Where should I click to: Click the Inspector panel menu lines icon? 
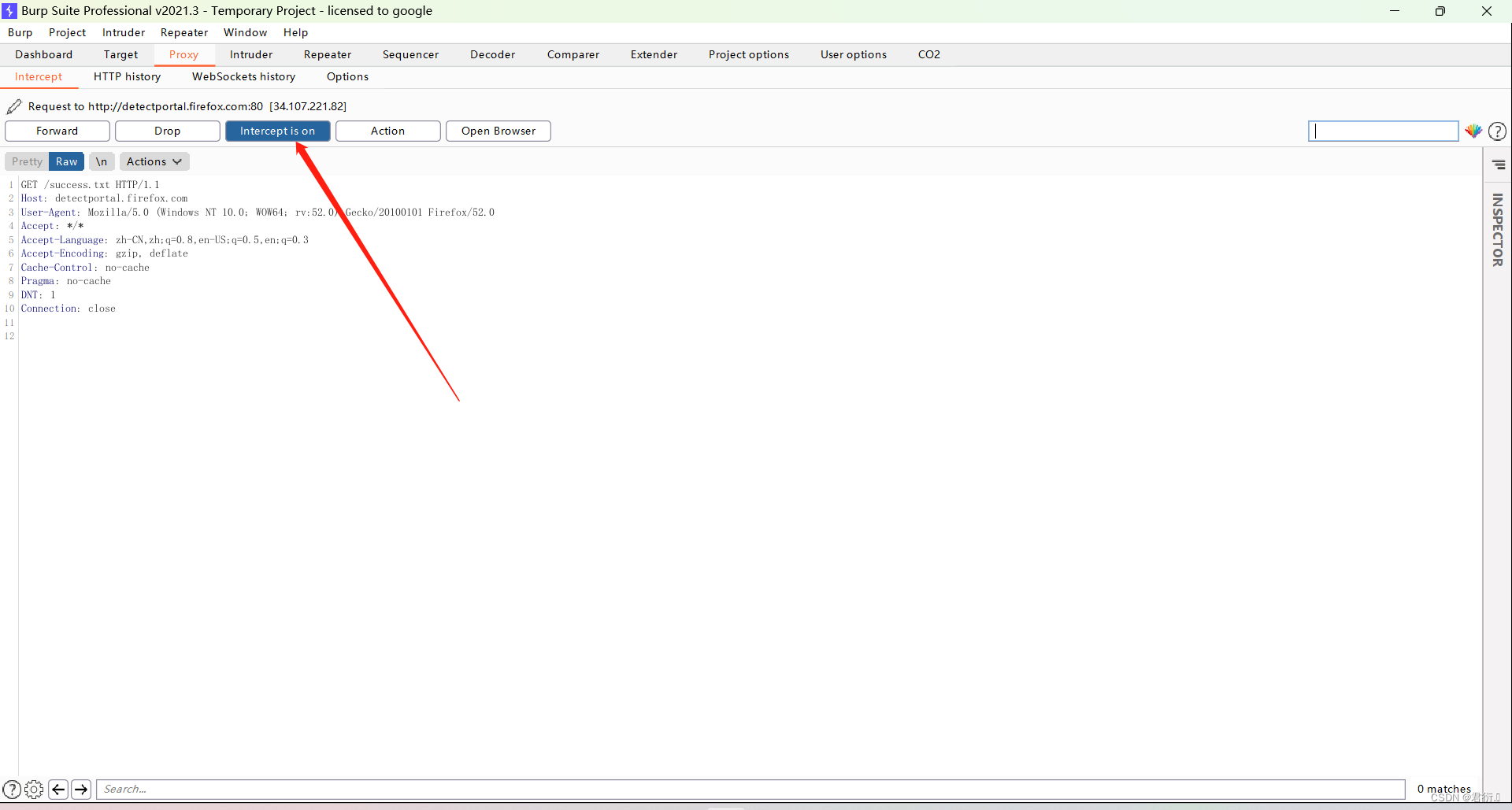point(1499,165)
